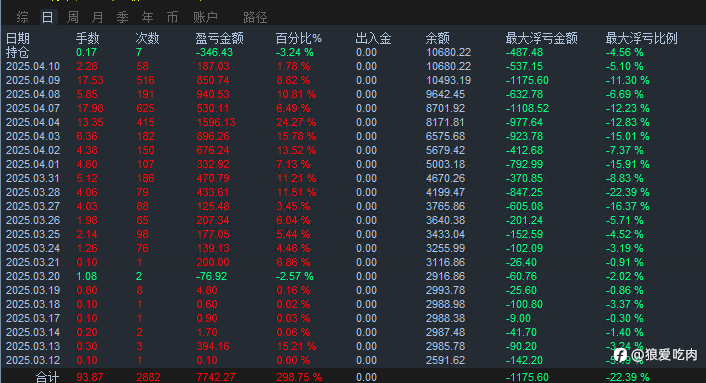Sort by 盈亏金额 column header

220,38
